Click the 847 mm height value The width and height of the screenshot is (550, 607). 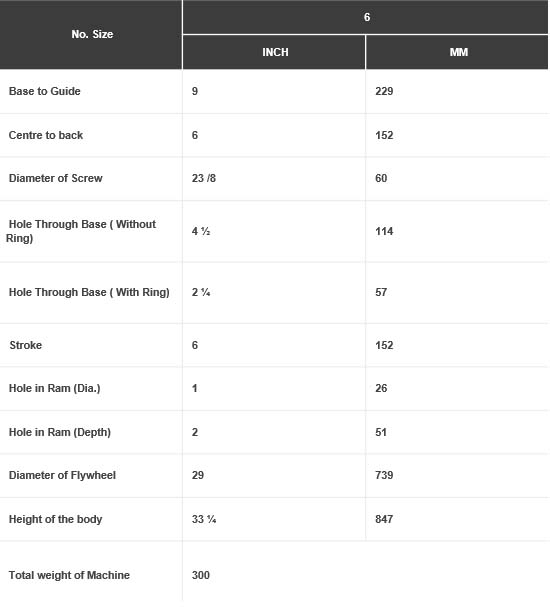coord(384,519)
